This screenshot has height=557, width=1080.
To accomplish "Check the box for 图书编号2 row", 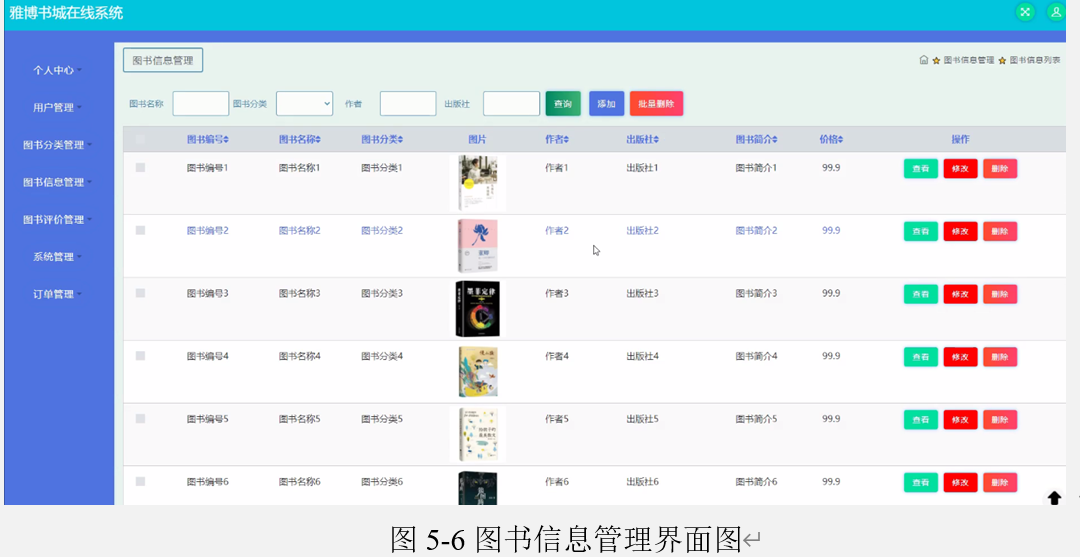I will pyautogui.click(x=141, y=230).
